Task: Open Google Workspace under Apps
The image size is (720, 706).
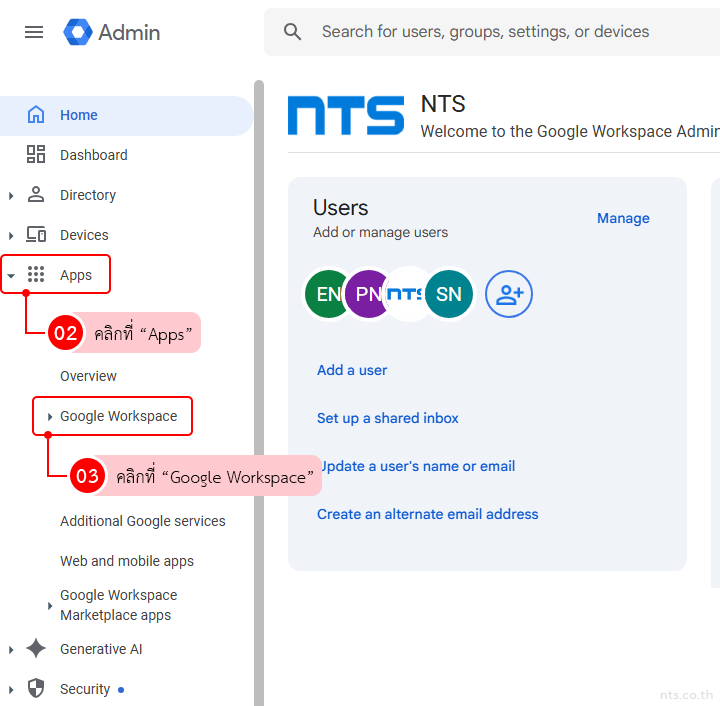Action: click(118, 416)
